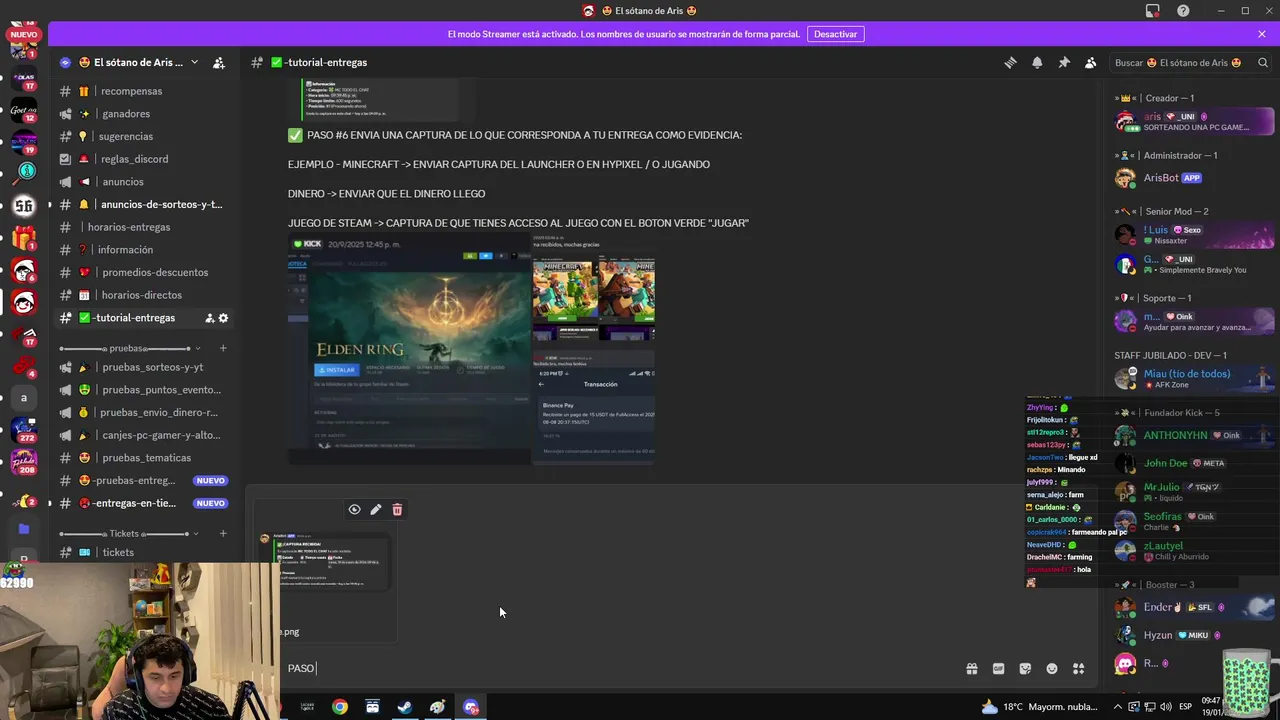Screen dimensions: 1280x720
Task: Open the sugerencias channel
Action: coord(145,136)
